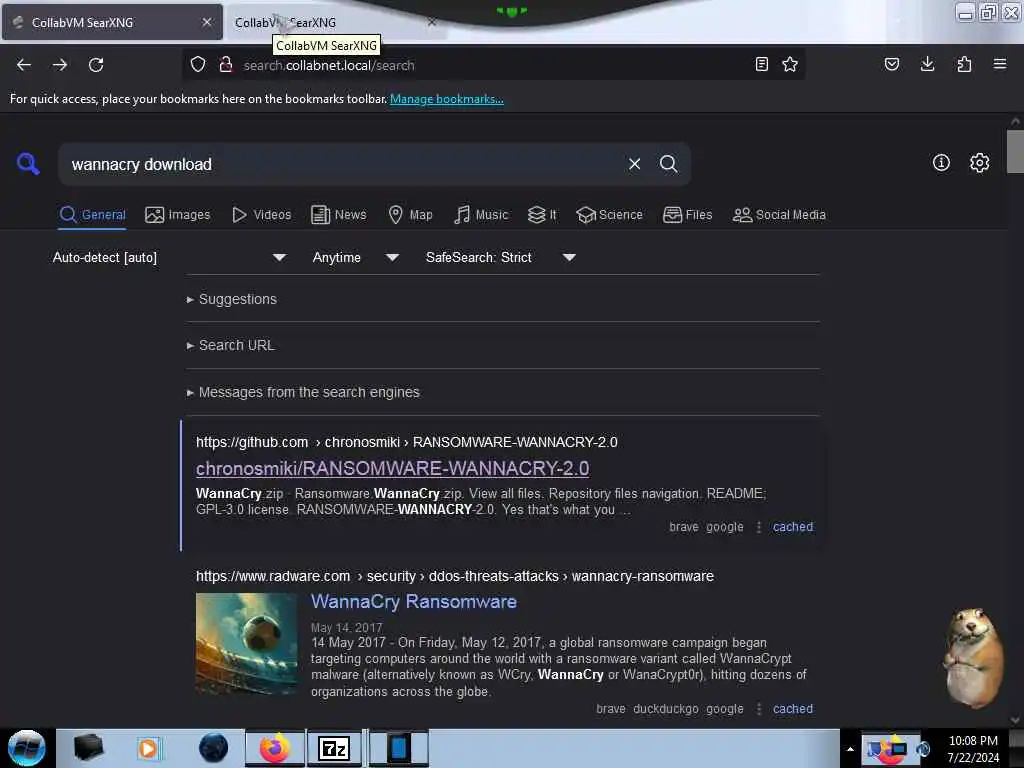
Task: Click the SearXNG magnifier logo
Action: (x=28, y=163)
